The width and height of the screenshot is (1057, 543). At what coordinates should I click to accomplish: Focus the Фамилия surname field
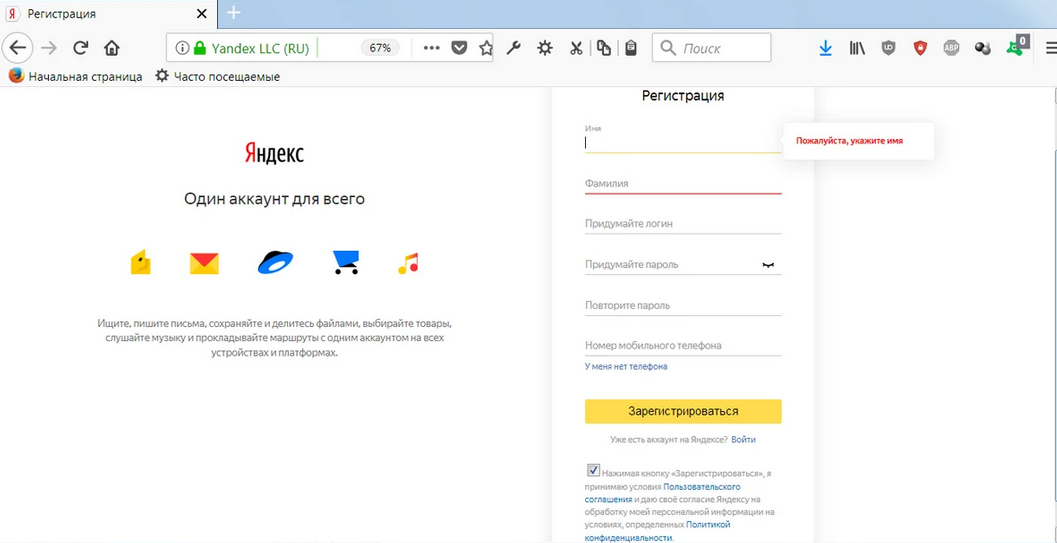[683, 183]
